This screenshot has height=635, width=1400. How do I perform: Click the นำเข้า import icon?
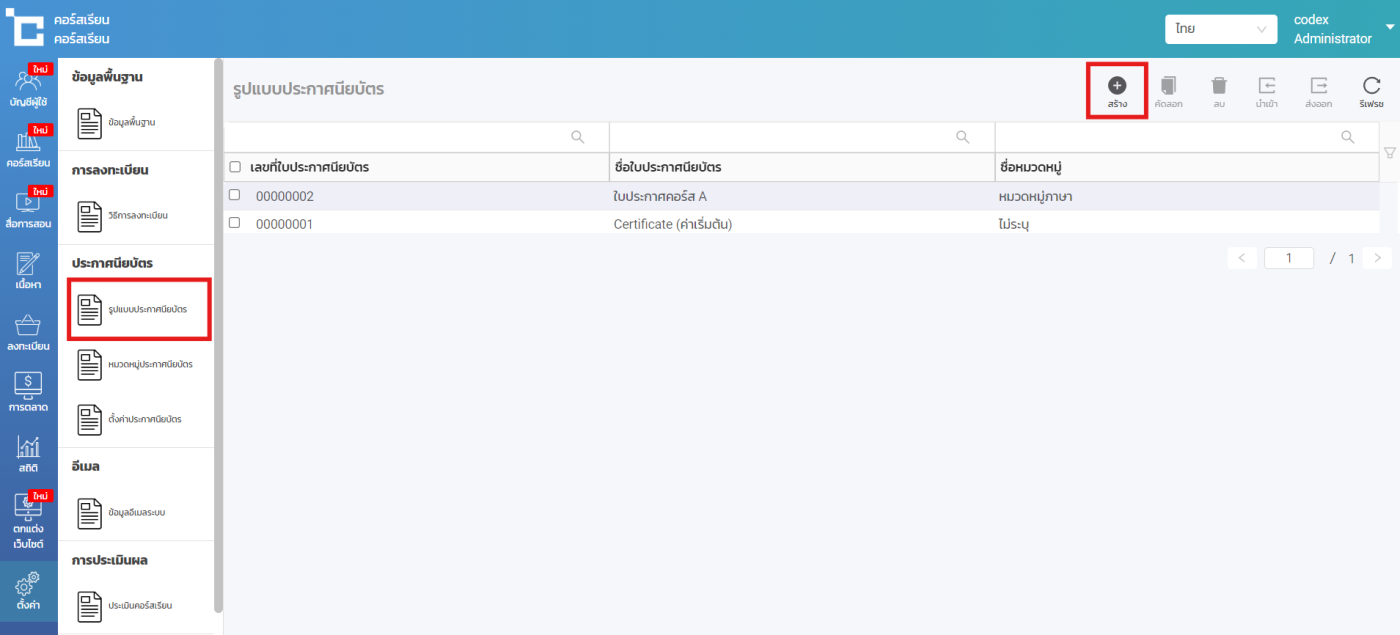pos(1267,86)
